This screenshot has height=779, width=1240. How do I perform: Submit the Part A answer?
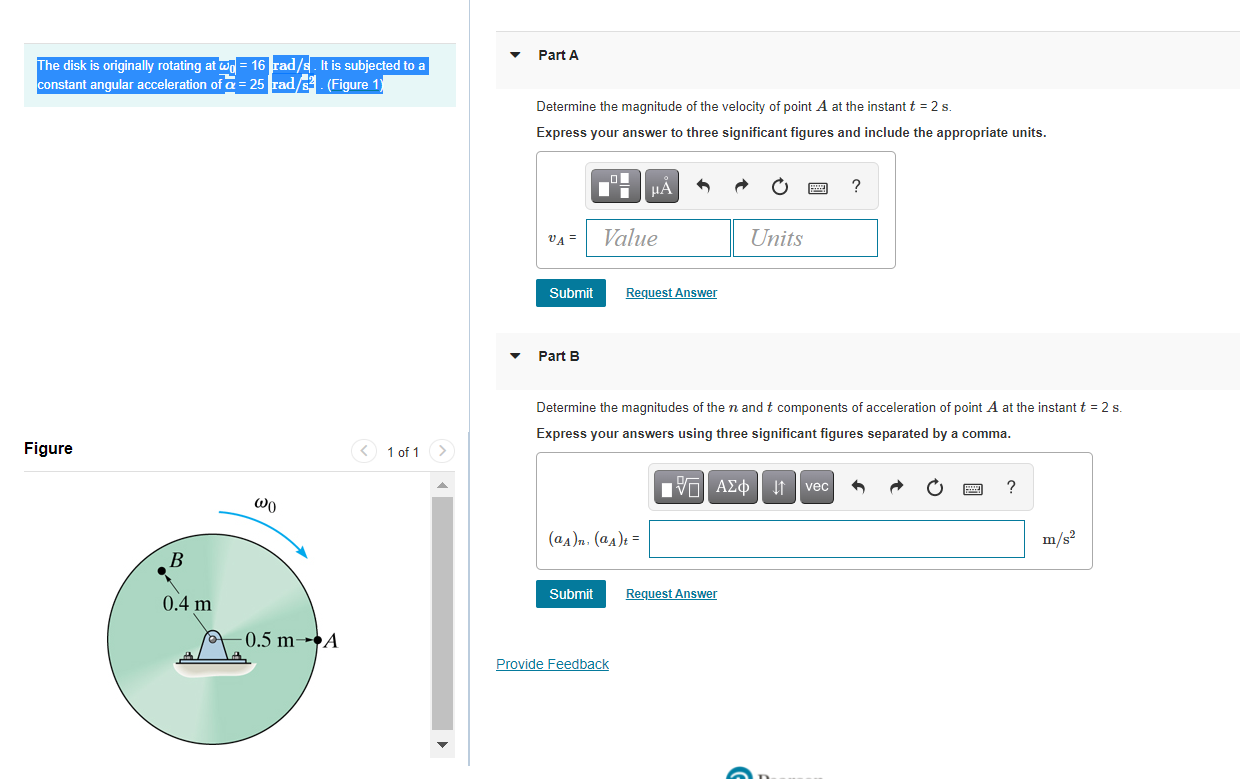570,293
